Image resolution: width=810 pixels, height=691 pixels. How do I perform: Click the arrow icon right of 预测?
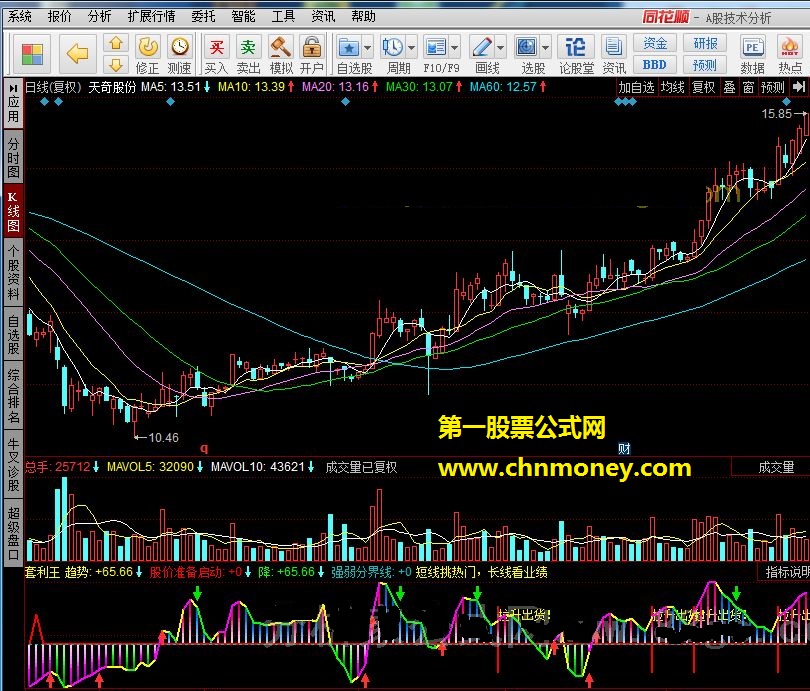point(799,87)
